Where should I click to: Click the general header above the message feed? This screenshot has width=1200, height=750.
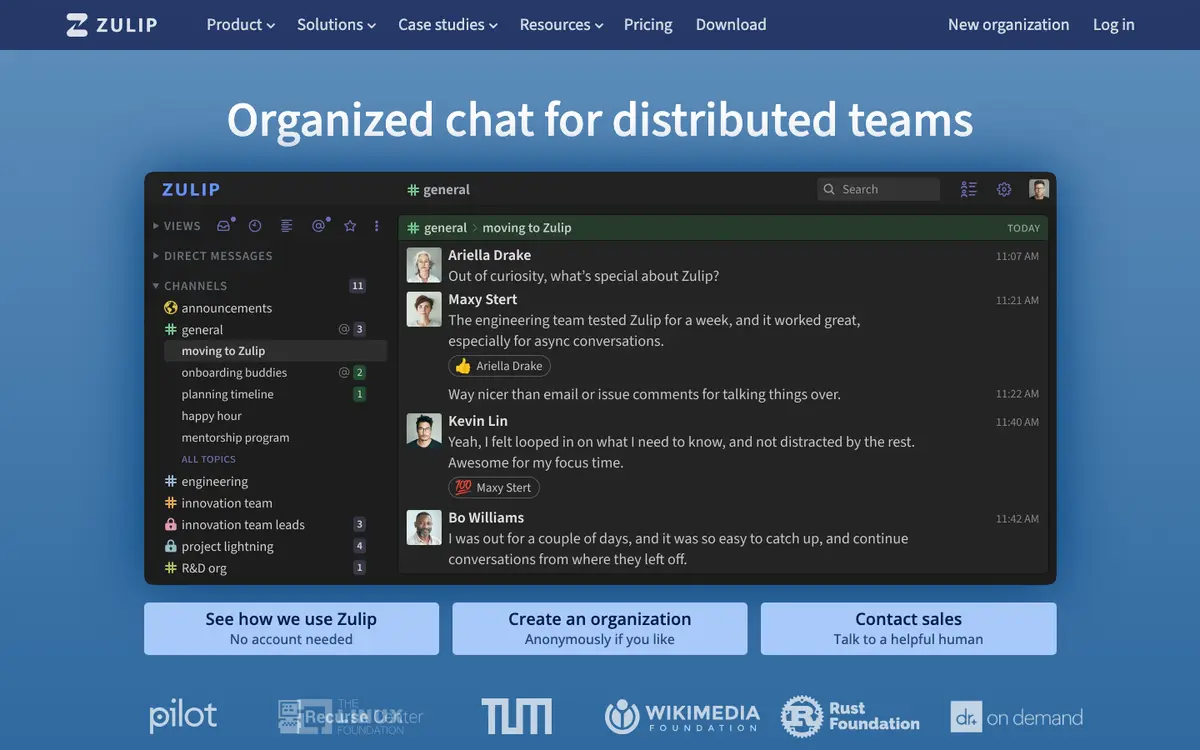pos(438,189)
